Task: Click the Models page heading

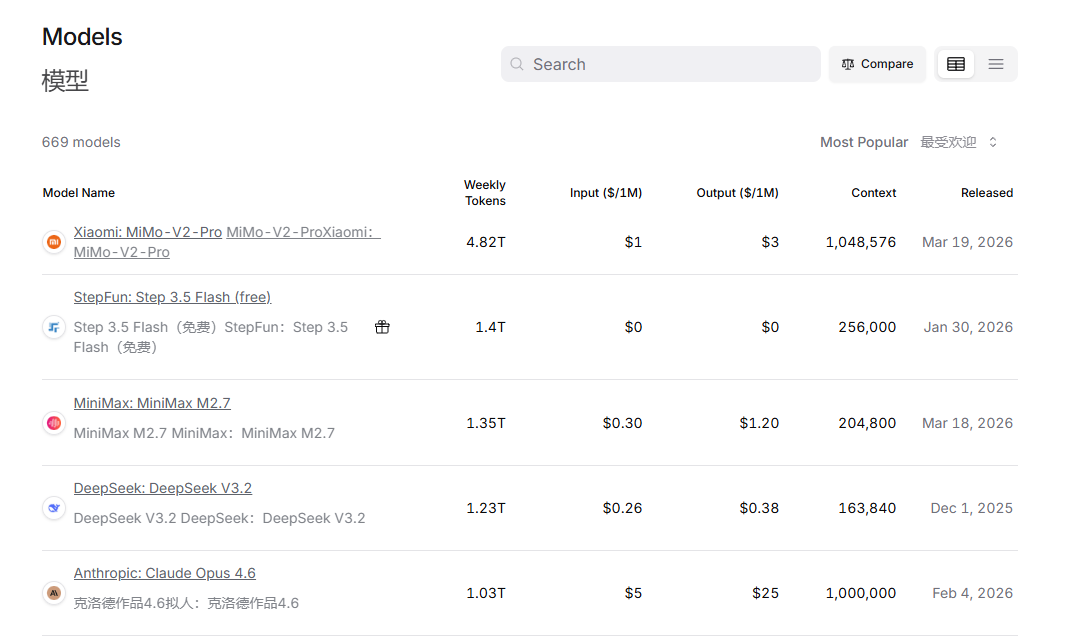Action: click(82, 36)
